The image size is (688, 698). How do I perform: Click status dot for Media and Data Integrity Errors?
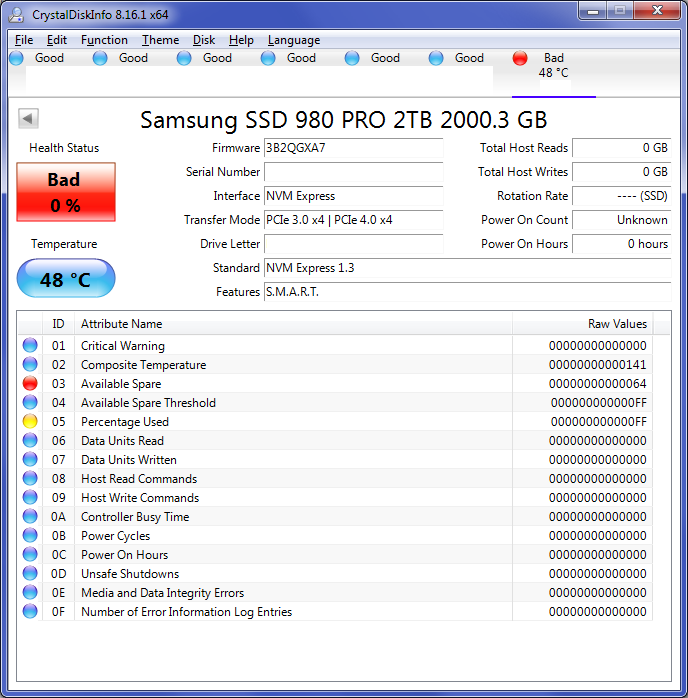point(30,592)
